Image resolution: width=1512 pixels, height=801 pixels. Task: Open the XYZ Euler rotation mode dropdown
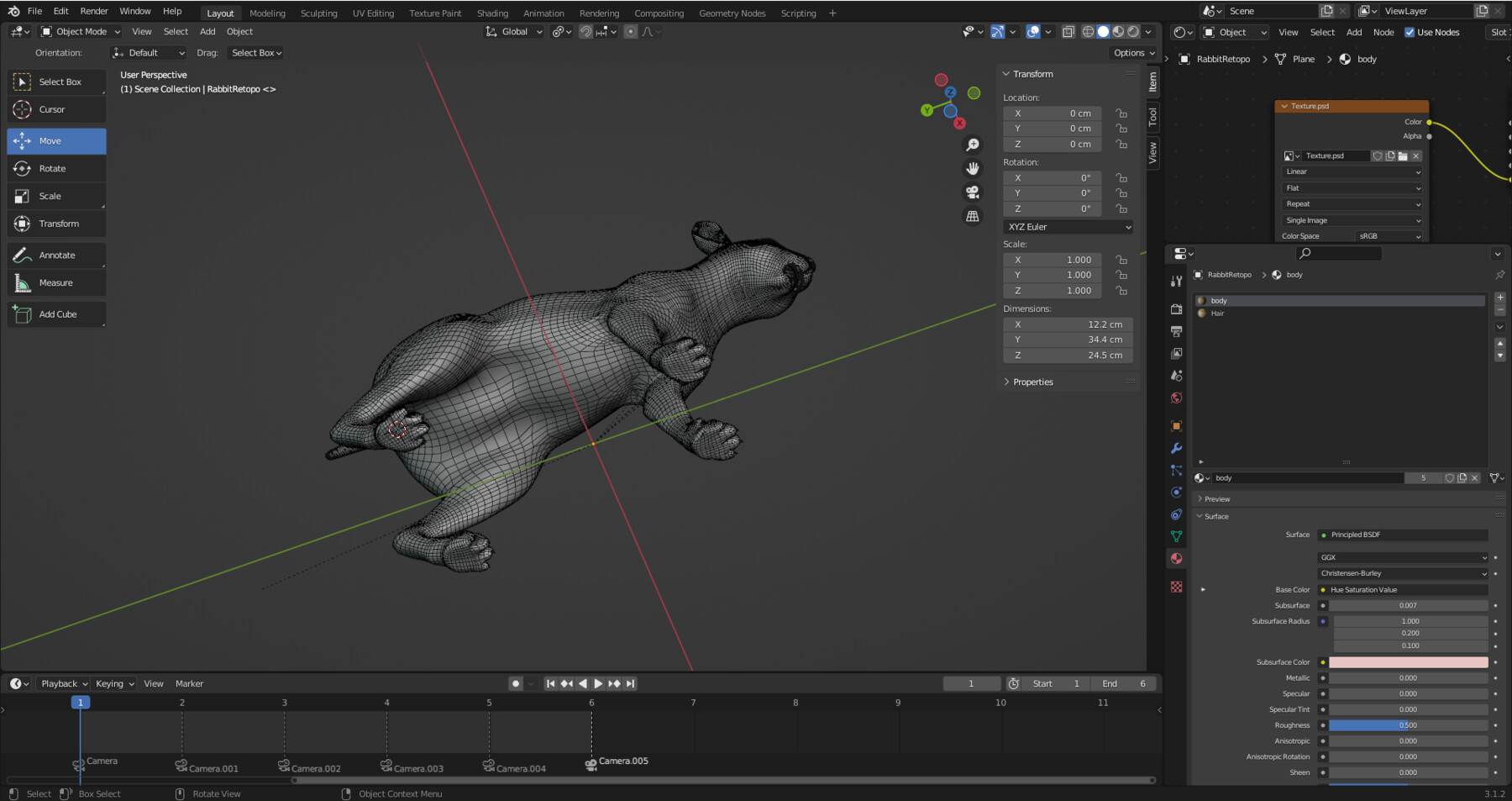click(1068, 226)
